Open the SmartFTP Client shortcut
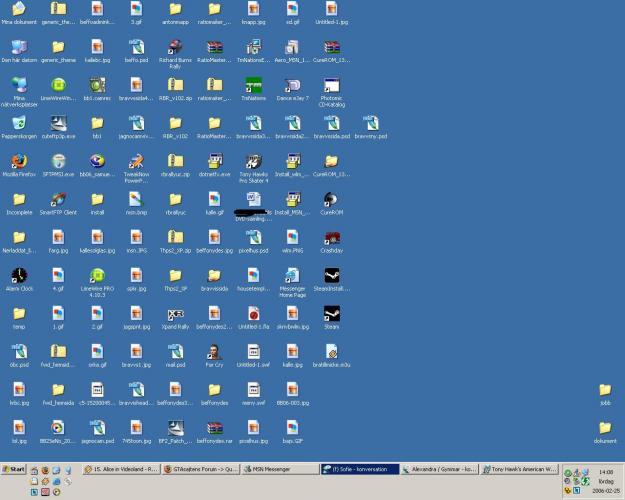This screenshot has height=500, width=625. click(x=58, y=199)
